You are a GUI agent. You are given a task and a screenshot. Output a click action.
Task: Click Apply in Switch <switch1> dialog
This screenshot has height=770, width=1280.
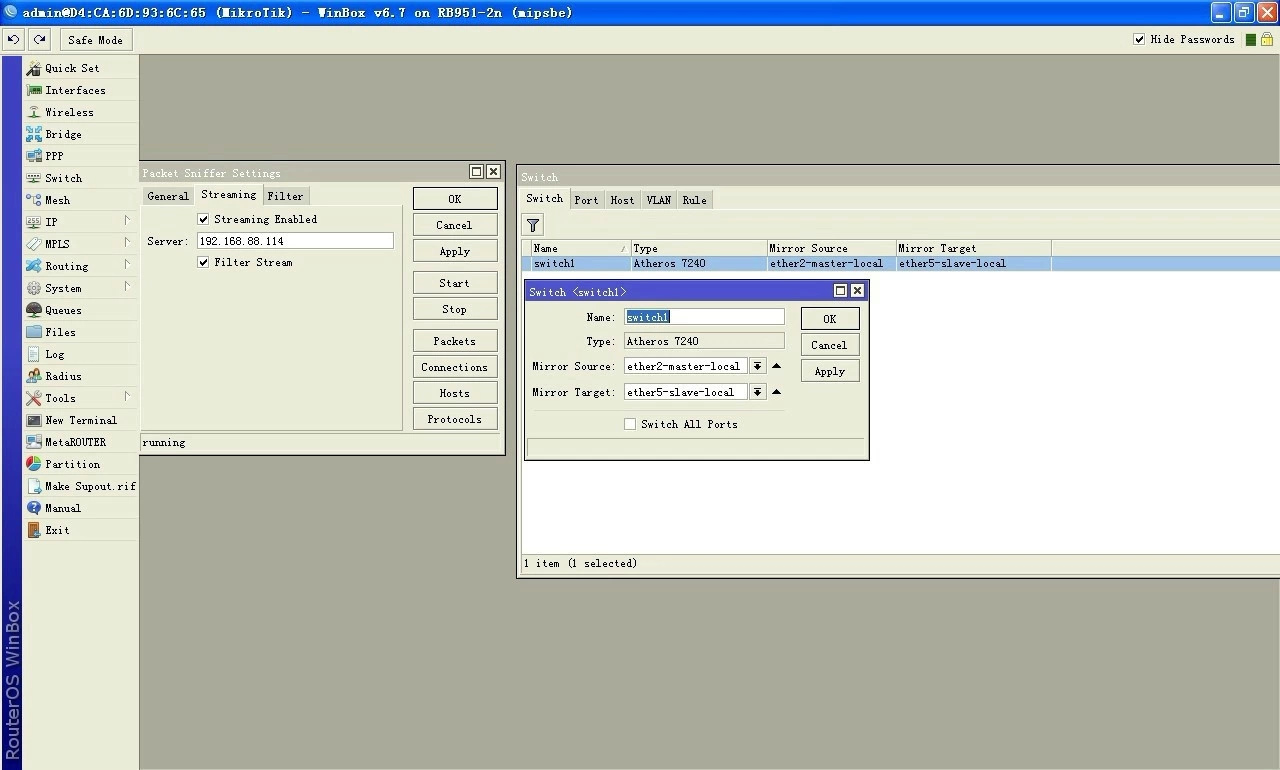[x=829, y=371]
